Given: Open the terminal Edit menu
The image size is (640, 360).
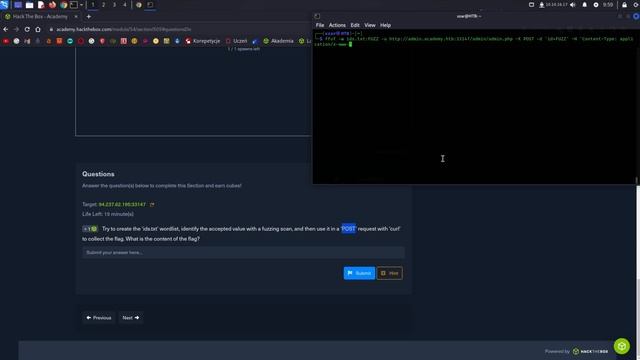Looking at the screenshot, I should coord(355,25).
